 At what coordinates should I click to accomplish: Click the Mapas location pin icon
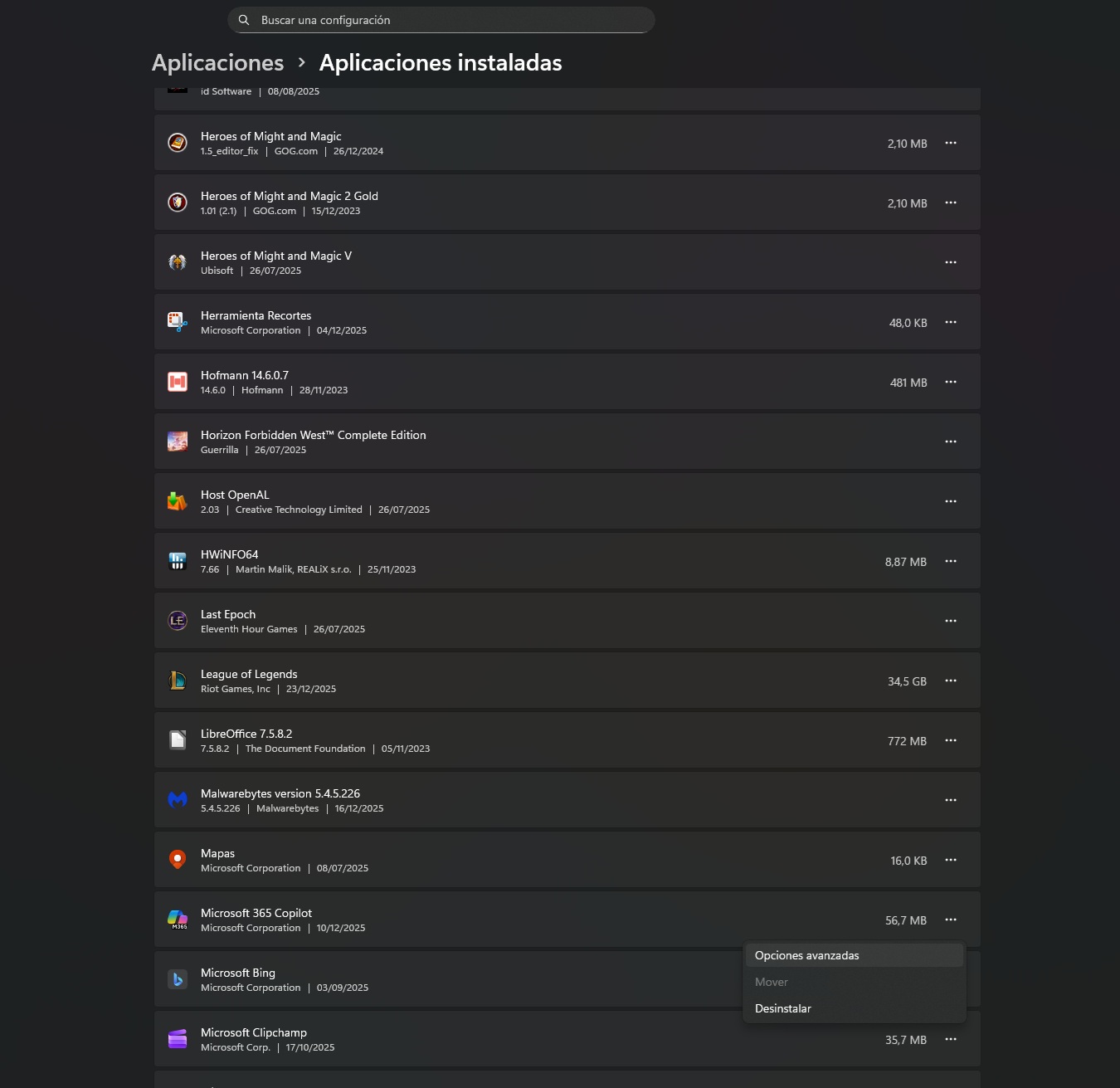pos(178,860)
